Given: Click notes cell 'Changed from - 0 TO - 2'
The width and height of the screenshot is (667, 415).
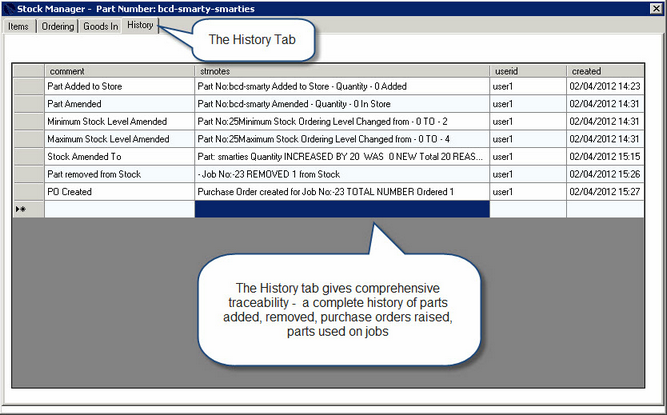Looking at the screenshot, I should click(342, 122).
